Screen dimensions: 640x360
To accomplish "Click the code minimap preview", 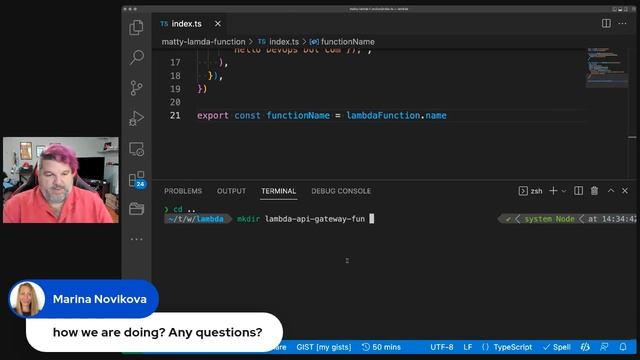I will click(607, 68).
